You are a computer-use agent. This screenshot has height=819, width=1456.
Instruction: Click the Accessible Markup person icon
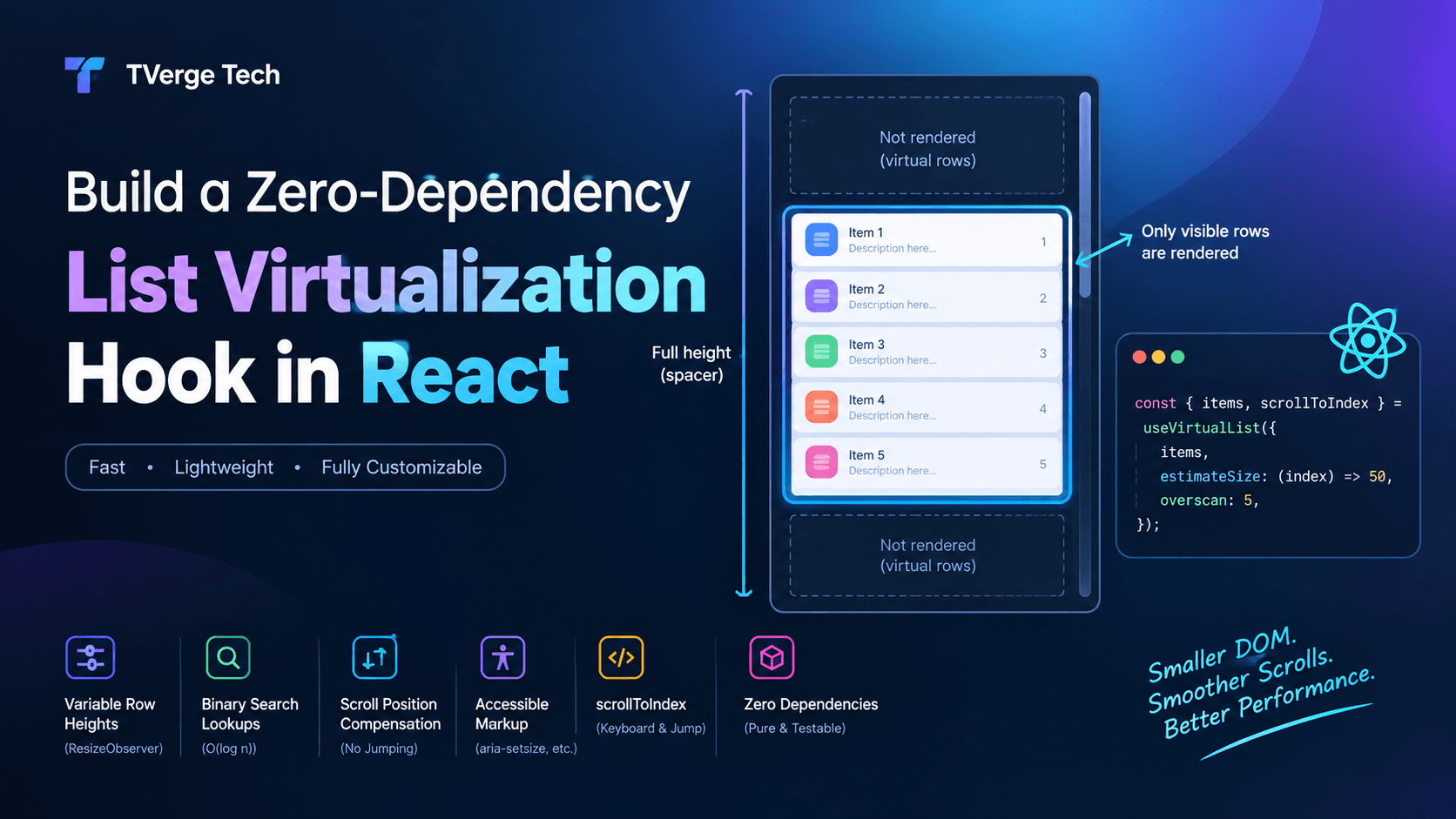(502, 657)
